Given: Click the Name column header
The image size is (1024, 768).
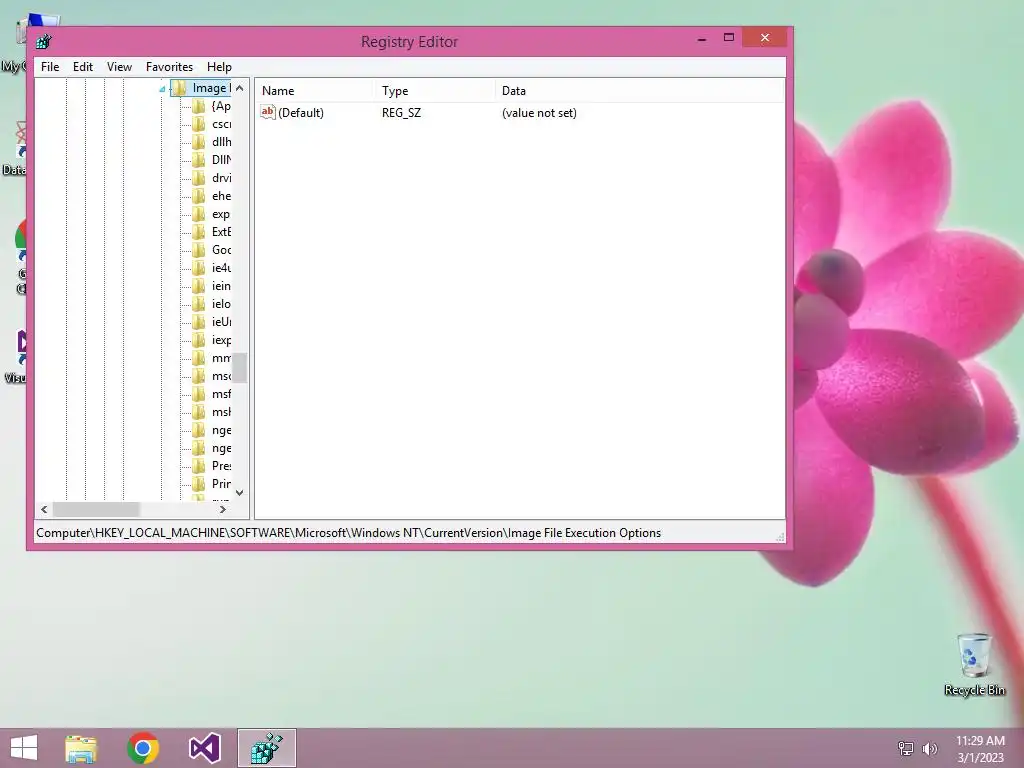Looking at the screenshot, I should [315, 91].
